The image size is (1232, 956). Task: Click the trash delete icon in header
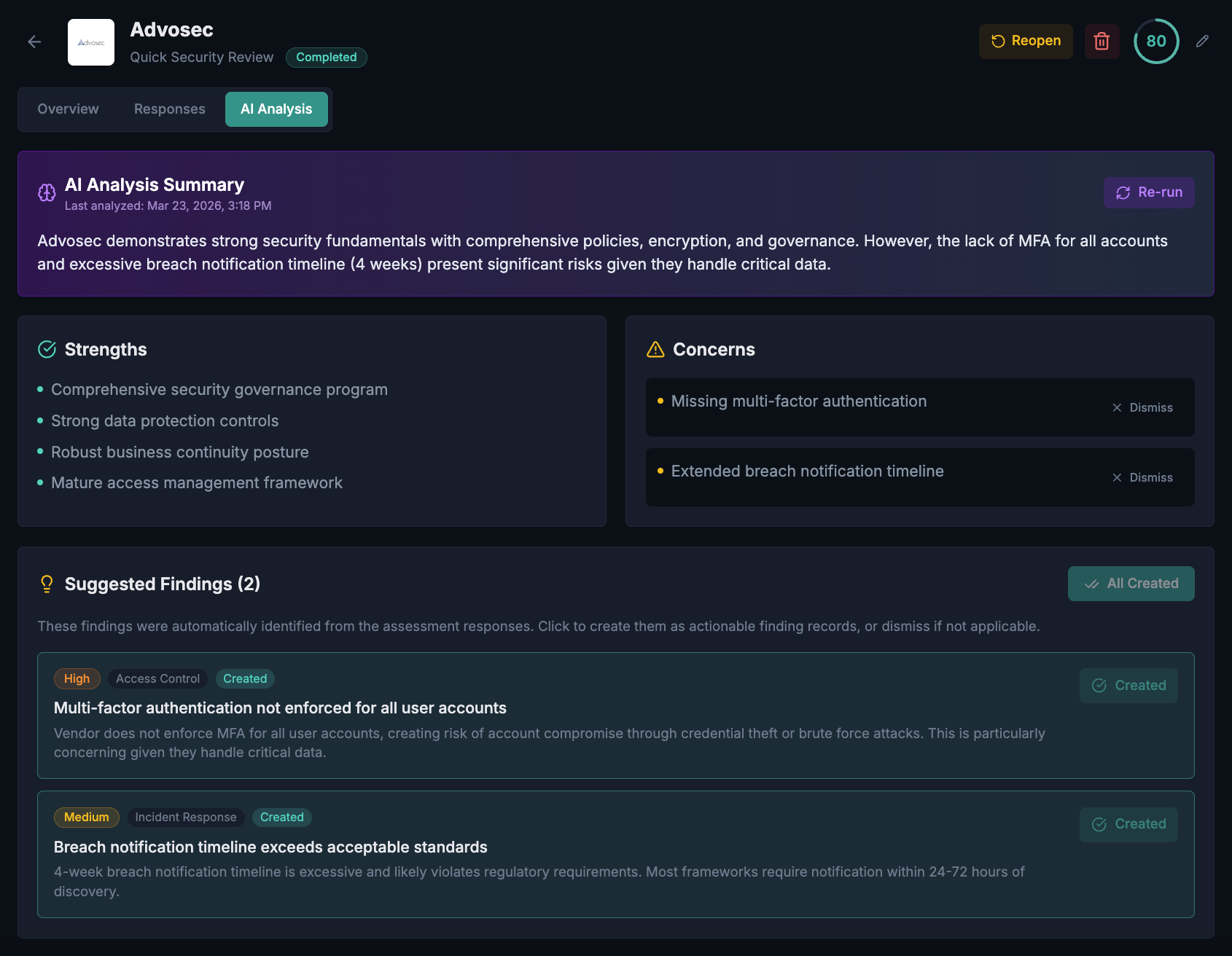pos(1102,42)
